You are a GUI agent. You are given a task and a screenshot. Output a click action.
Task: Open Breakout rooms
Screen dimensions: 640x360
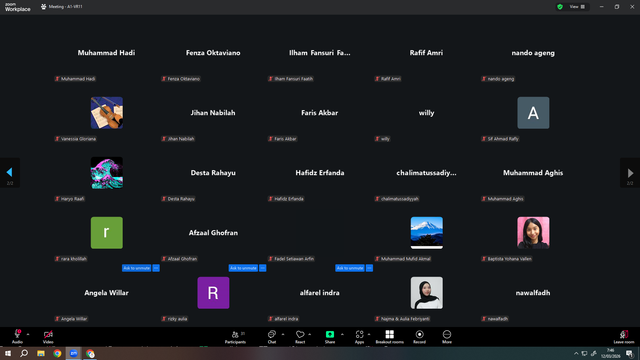pyautogui.click(x=389, y=336)
